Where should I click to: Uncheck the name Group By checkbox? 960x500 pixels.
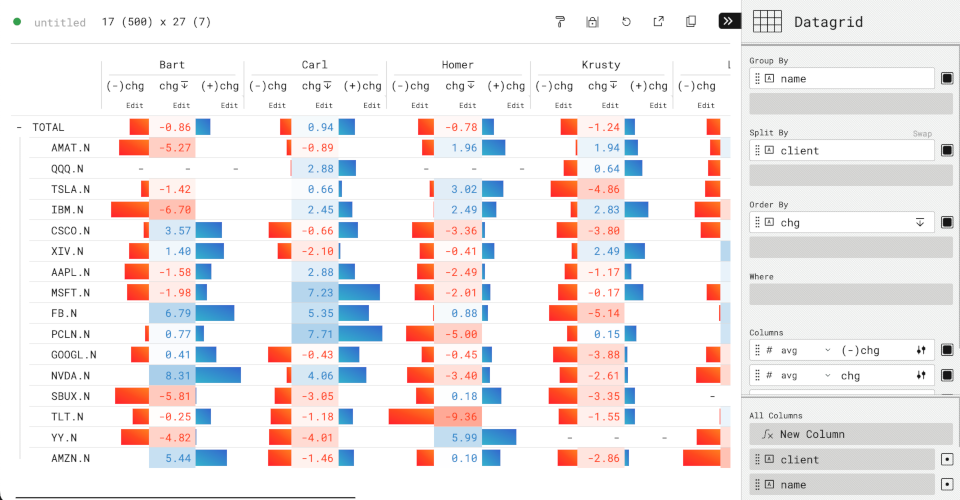pos(947,78)
